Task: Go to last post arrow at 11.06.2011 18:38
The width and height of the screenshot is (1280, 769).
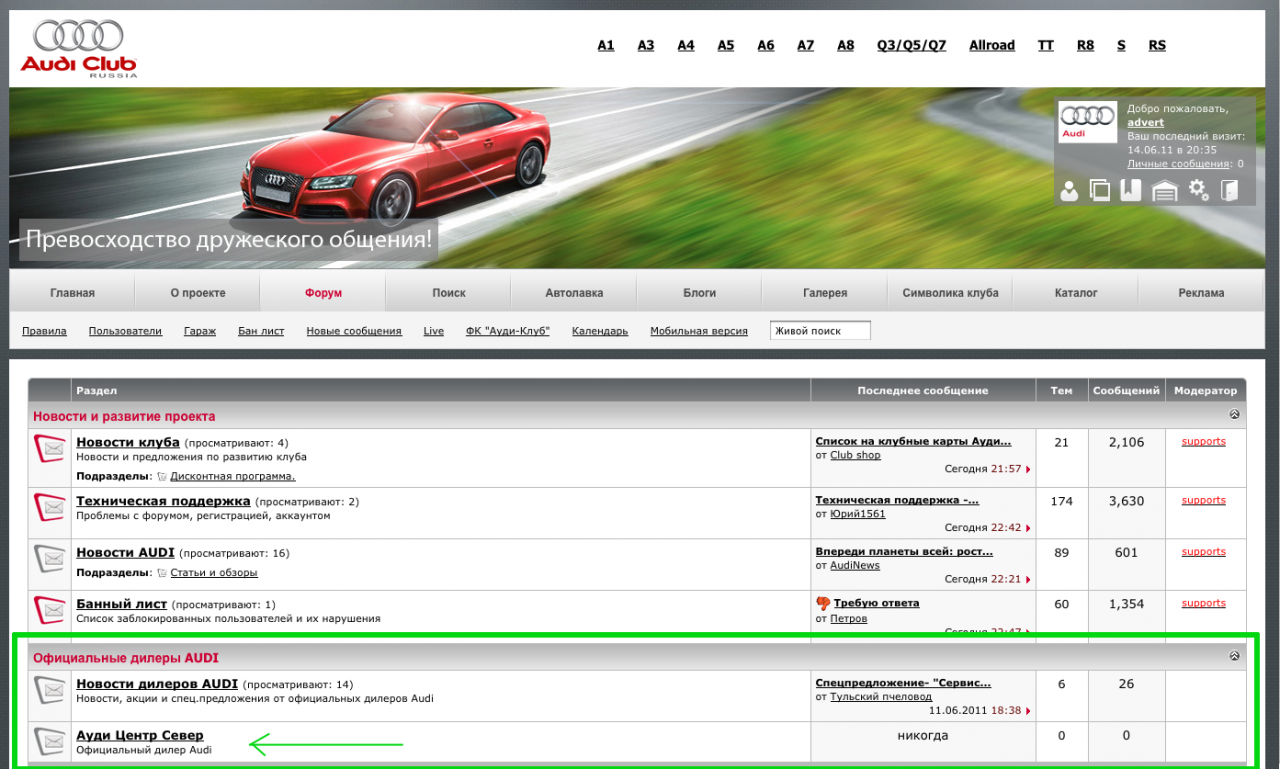Action: click(1028, 711)
